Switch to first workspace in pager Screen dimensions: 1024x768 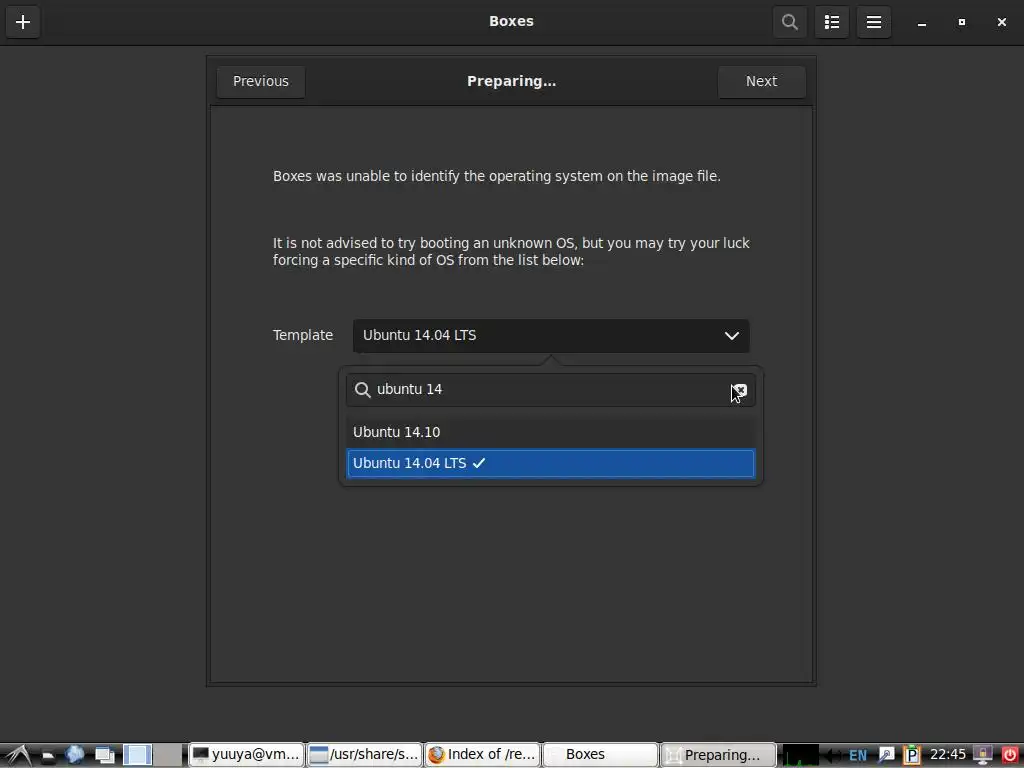(138, 755)
